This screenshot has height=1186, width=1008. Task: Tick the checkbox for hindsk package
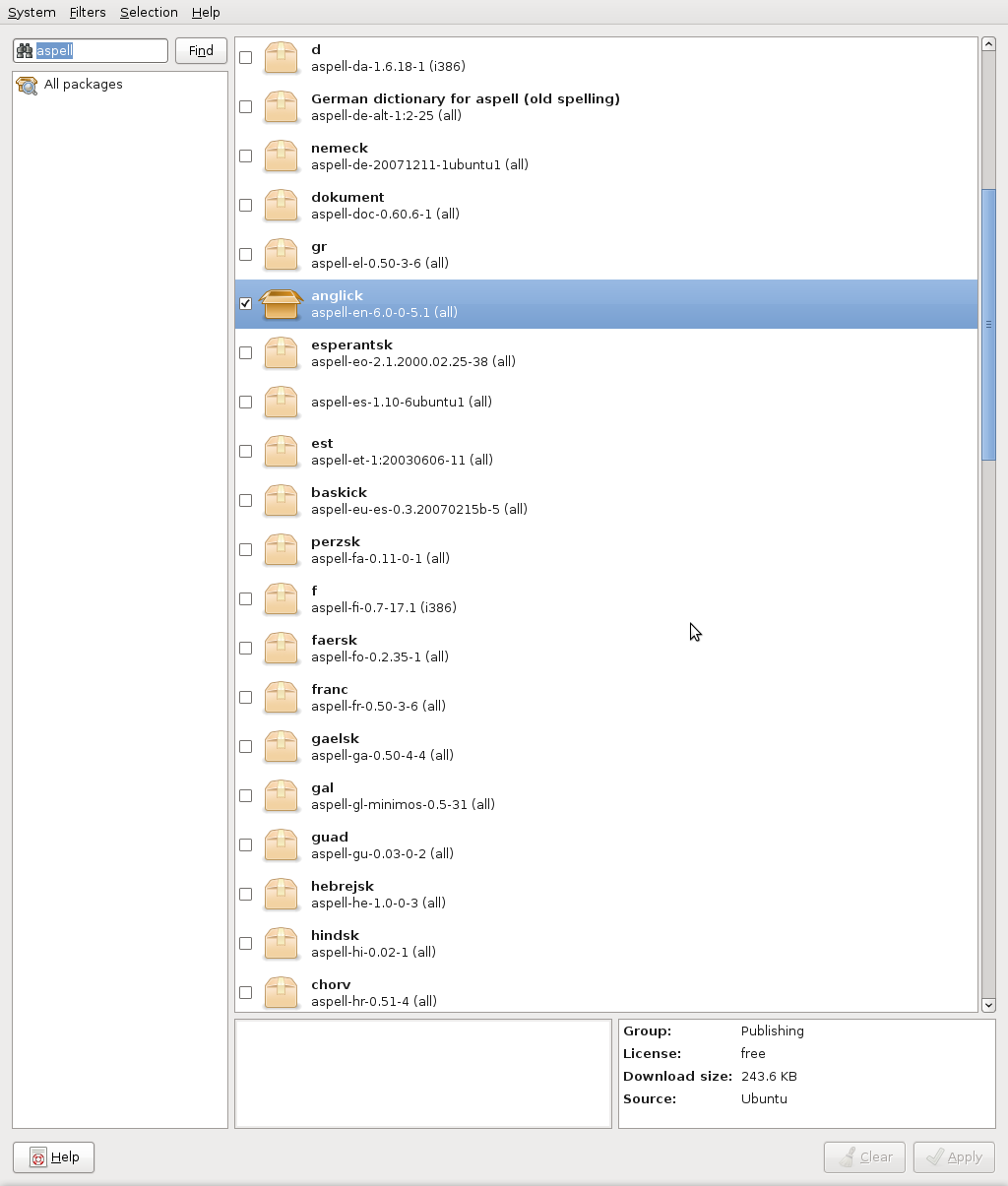click(x=246, y=944)
